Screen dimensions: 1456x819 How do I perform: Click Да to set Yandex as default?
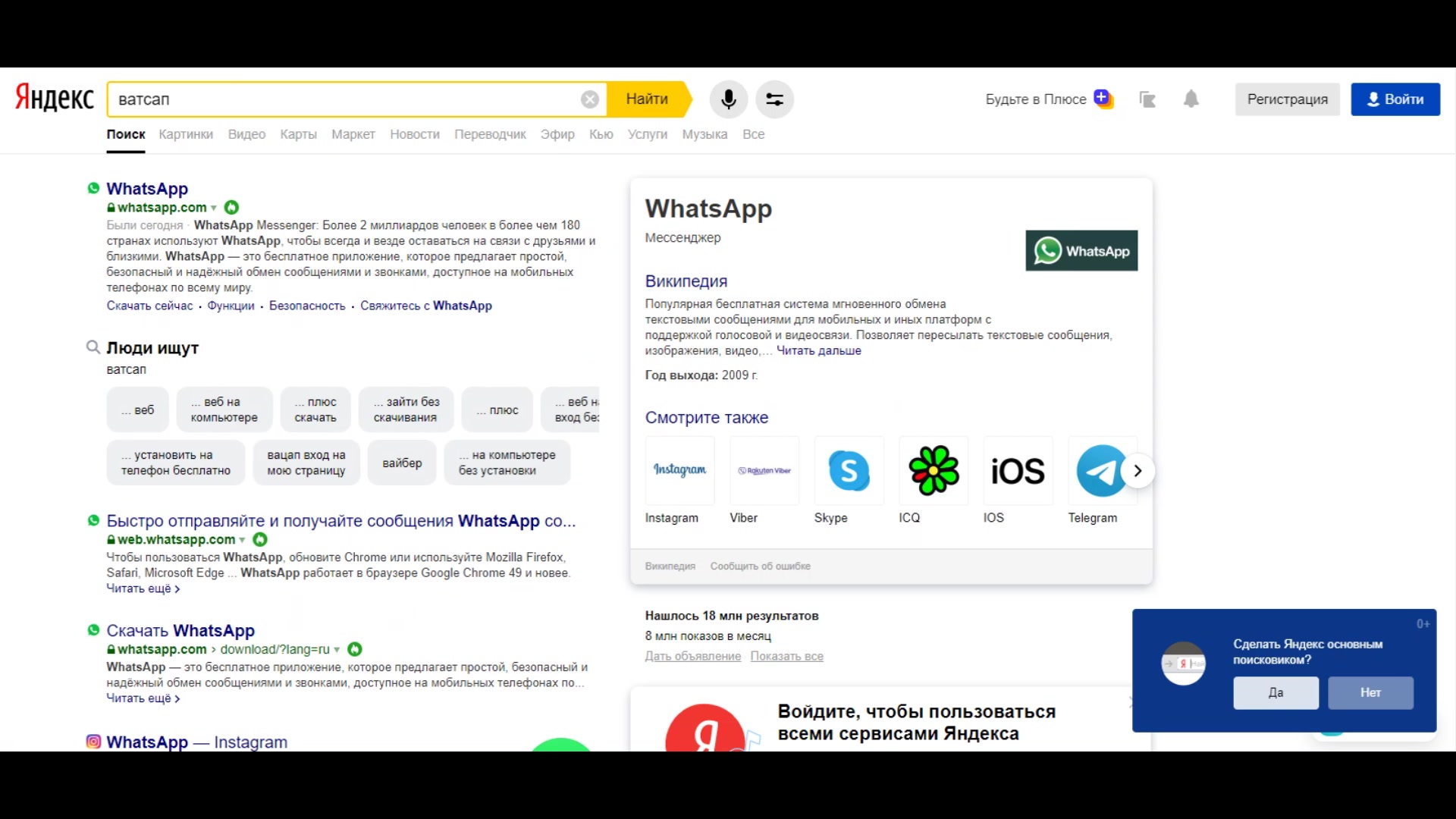(1276, 692)
